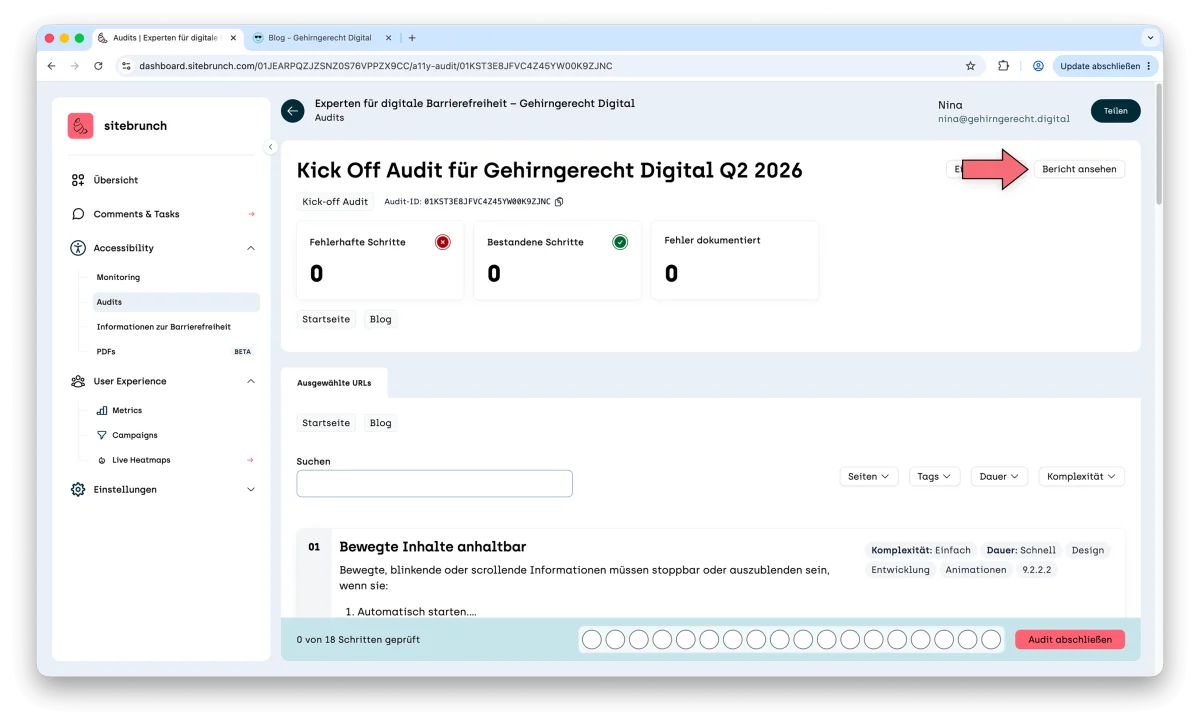The image size is (1200, 725).
Task: Click the browser address bar URL
Action: click(376, 66)
